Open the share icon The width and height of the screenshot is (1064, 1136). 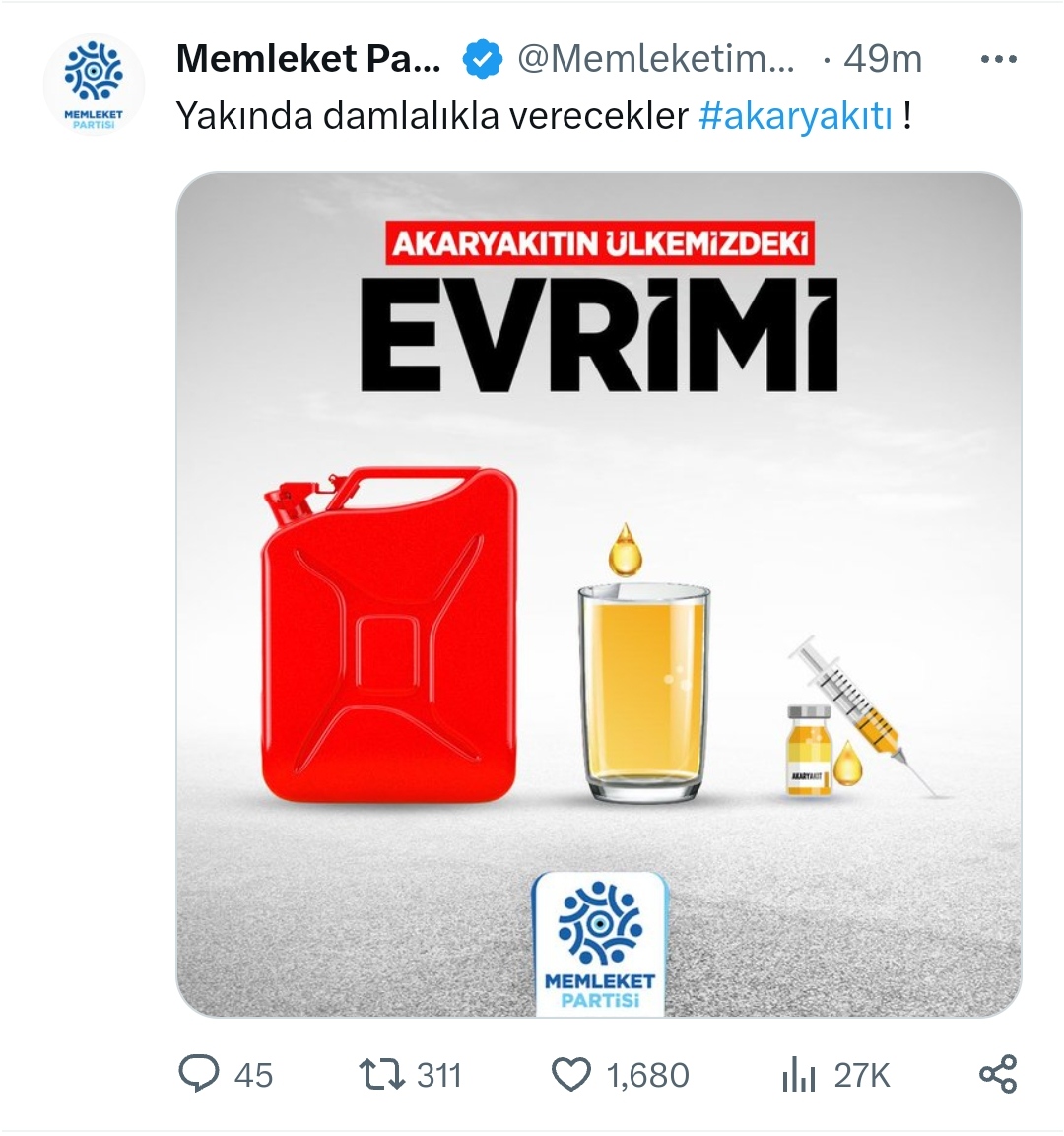pos(998,1074)
